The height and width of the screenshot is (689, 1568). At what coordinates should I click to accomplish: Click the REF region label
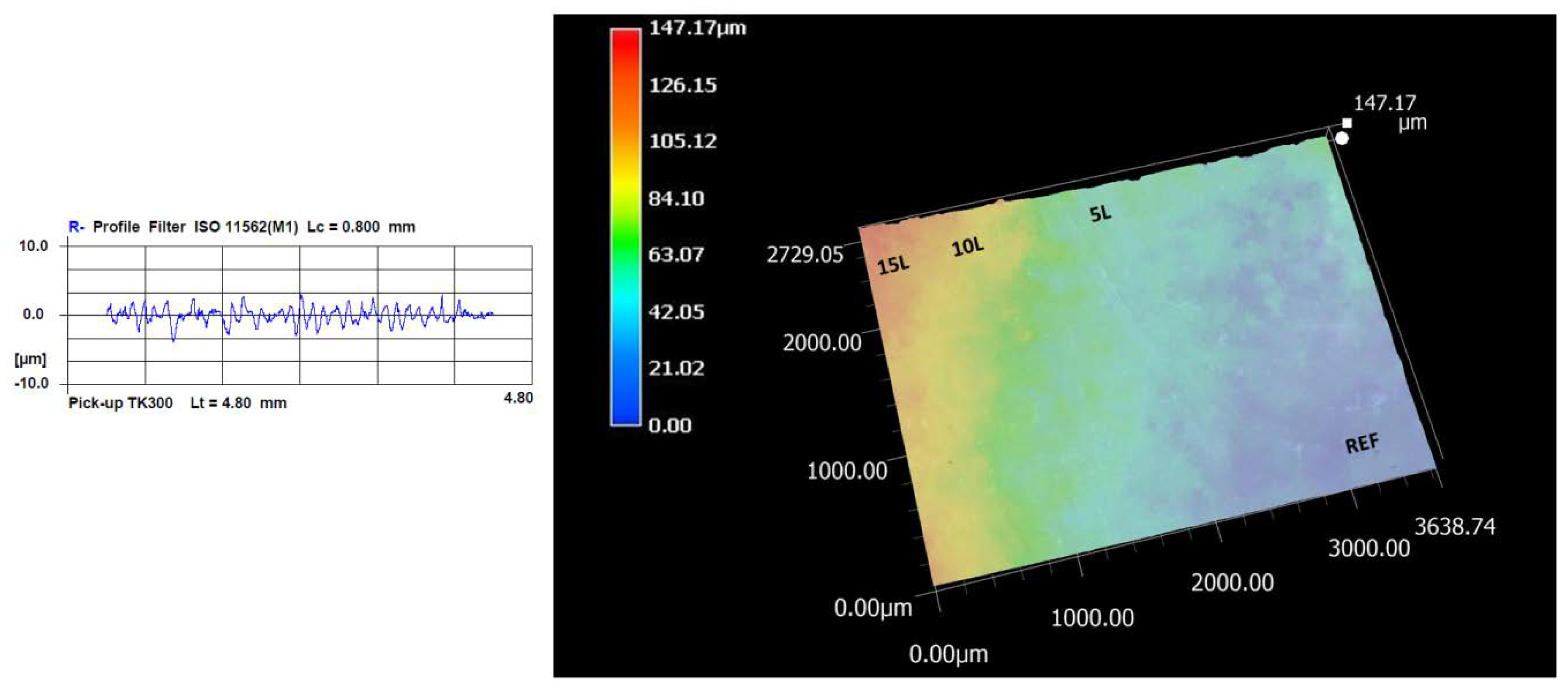click(1362, 443)
